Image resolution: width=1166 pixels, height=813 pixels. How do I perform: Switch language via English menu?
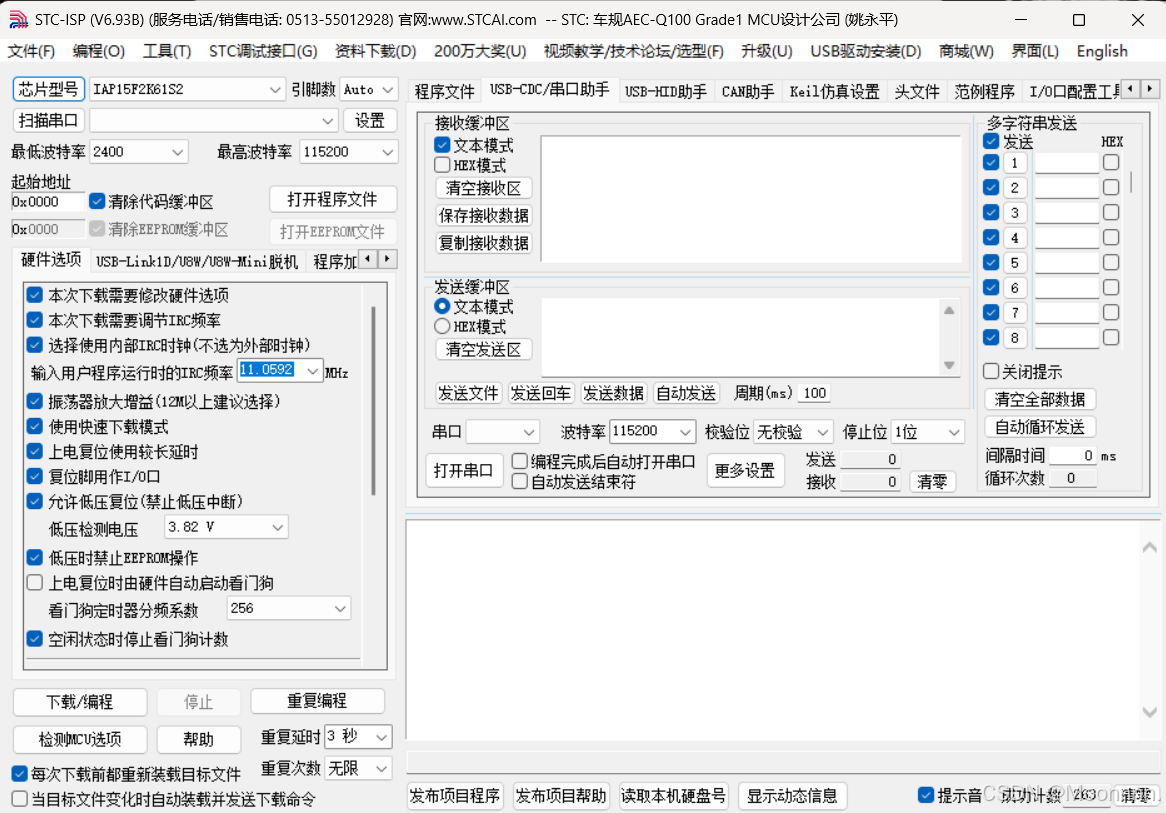(x=1101, y=51)
